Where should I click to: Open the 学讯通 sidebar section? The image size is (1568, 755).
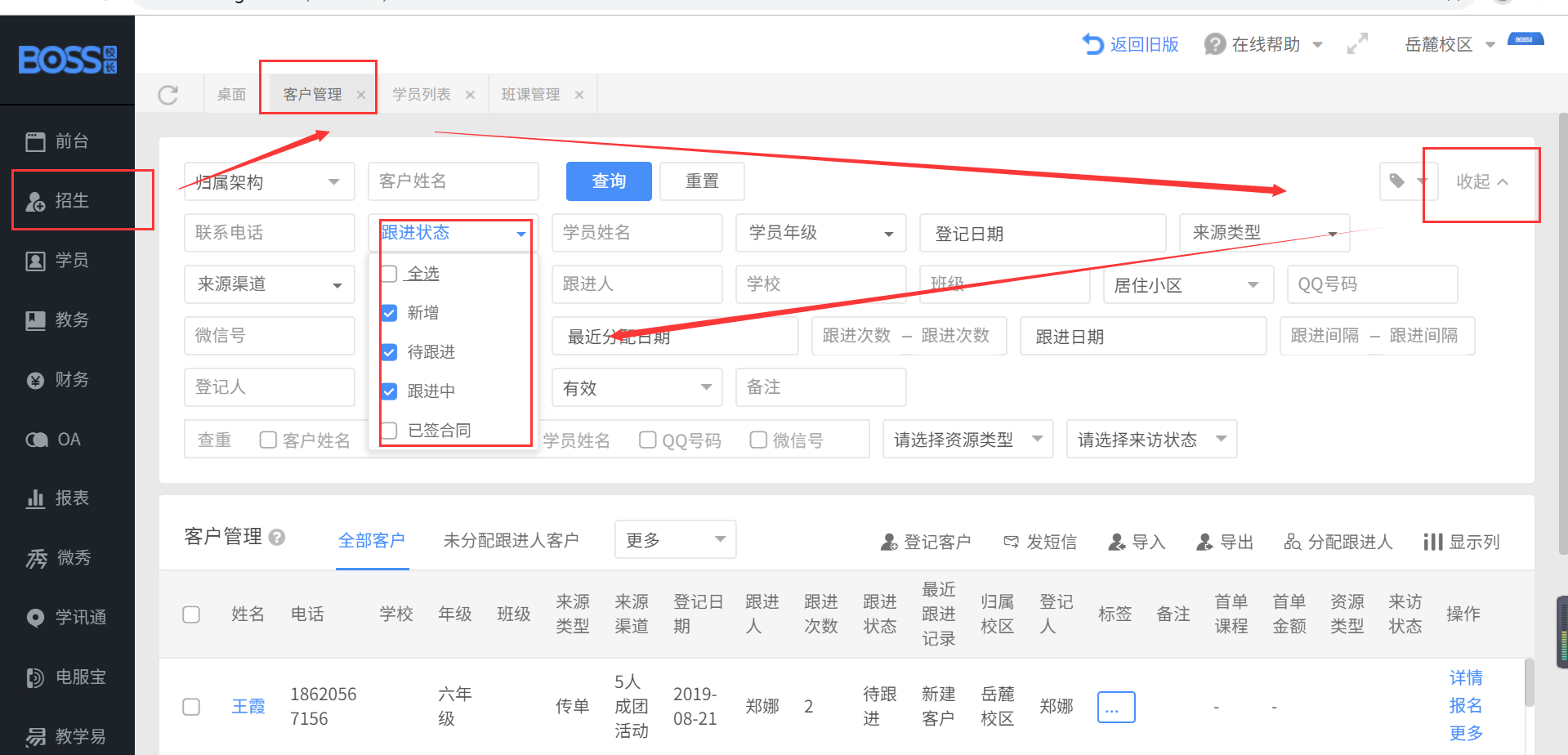(x=67, y=618)
